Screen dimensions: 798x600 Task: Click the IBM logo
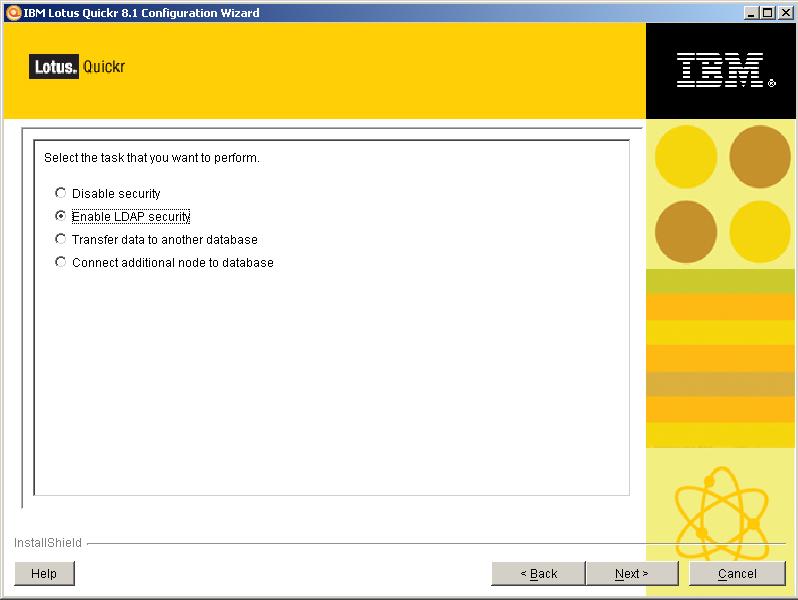coord(725,70)
